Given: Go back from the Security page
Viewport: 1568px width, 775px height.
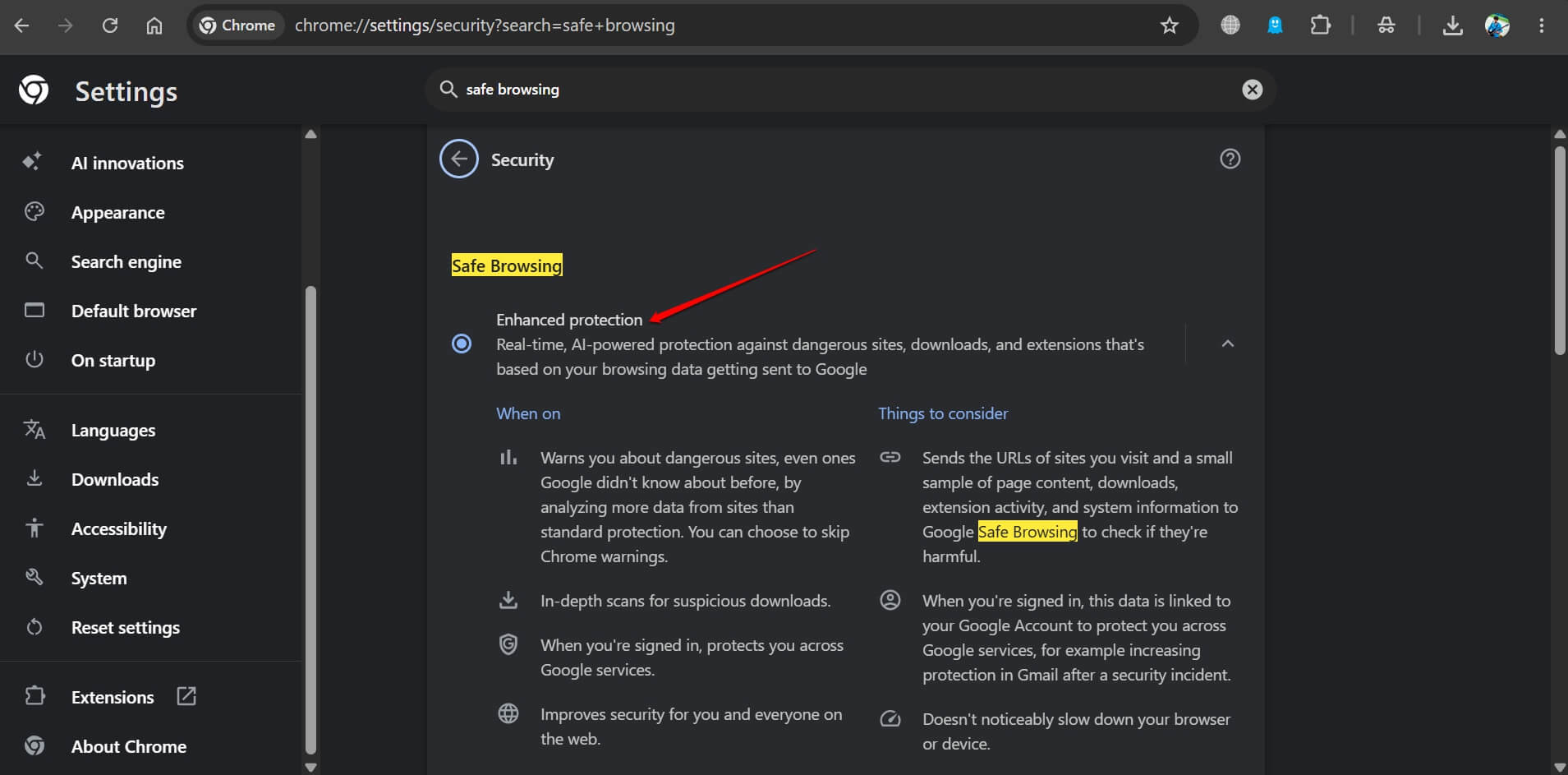Looking at the screenshot, I should (459, 159).
